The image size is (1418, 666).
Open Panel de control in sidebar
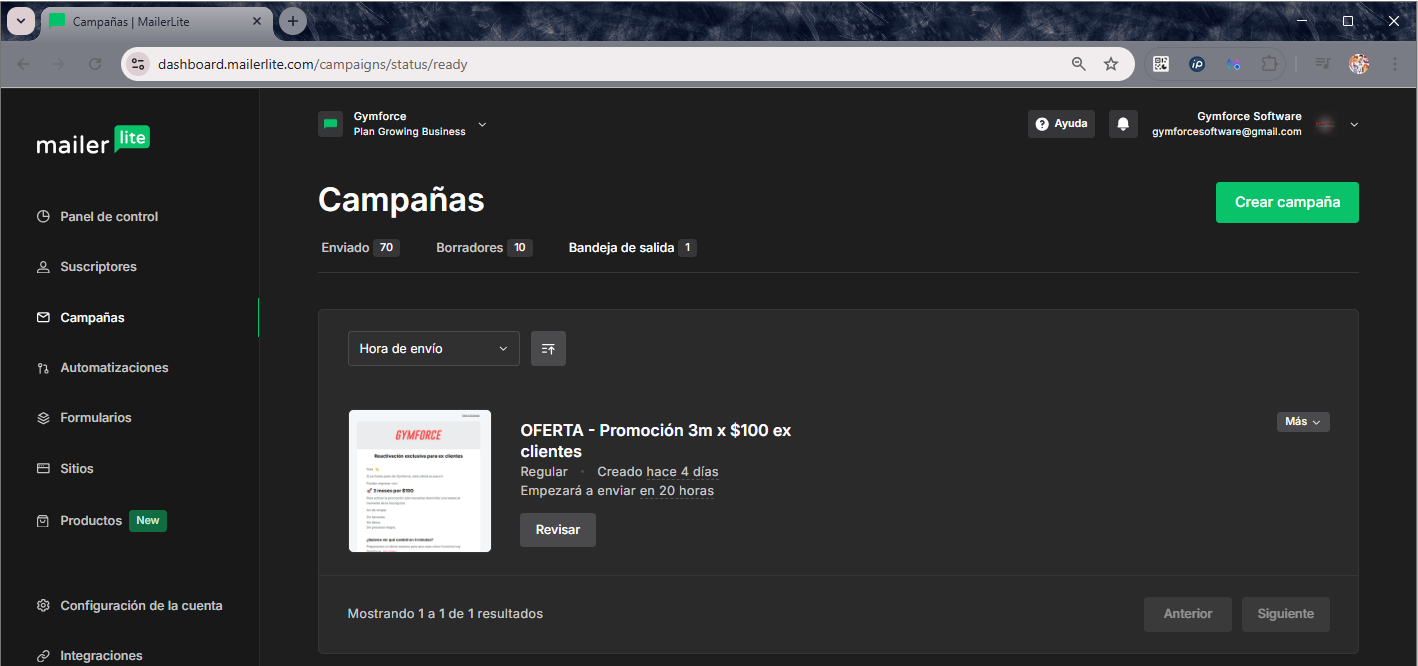coord(109,217)
